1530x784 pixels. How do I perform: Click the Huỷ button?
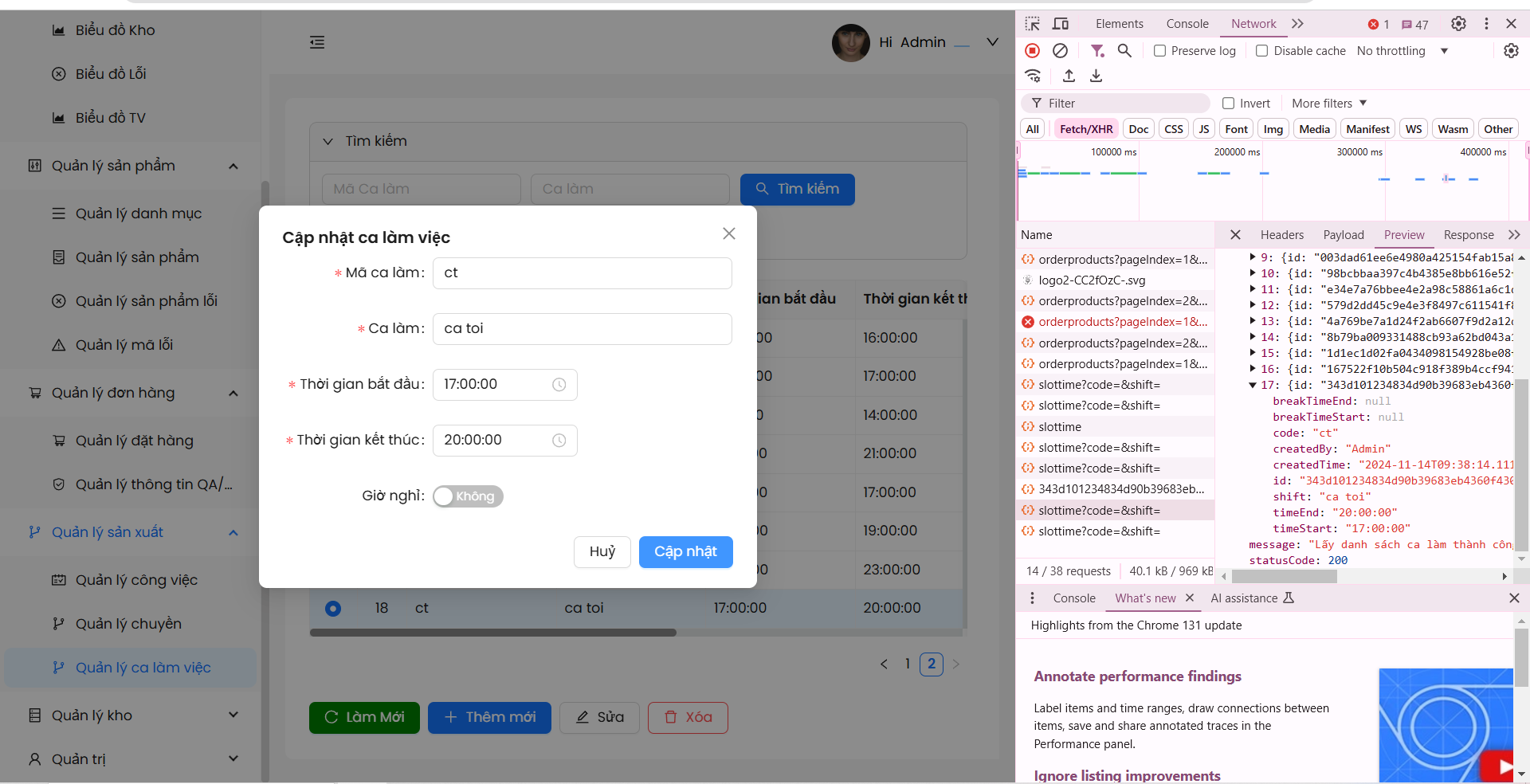[602, 551]
